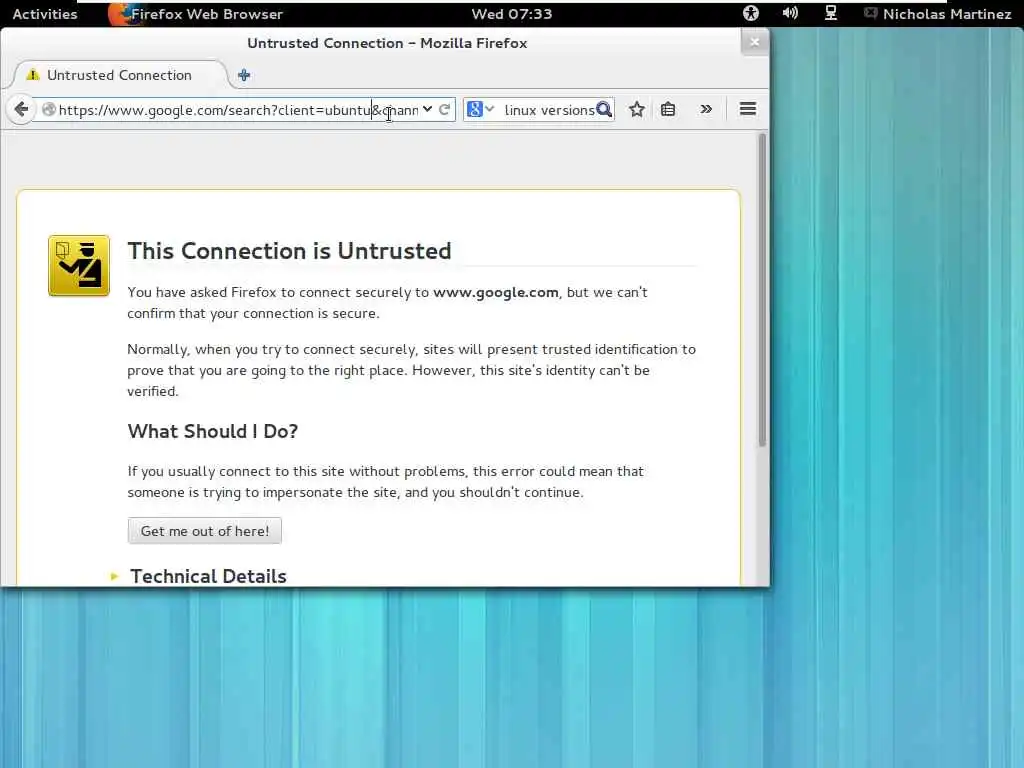Open the network connection icon
The height and width of the screenshot is (768, 1024).
click(x=831, y=13)
